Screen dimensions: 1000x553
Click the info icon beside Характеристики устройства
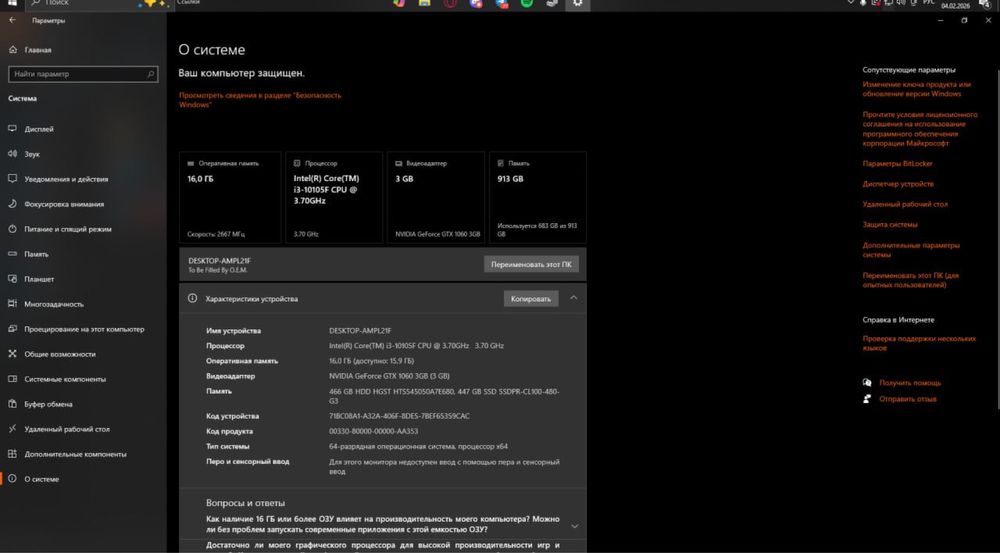tap(192, 299)
